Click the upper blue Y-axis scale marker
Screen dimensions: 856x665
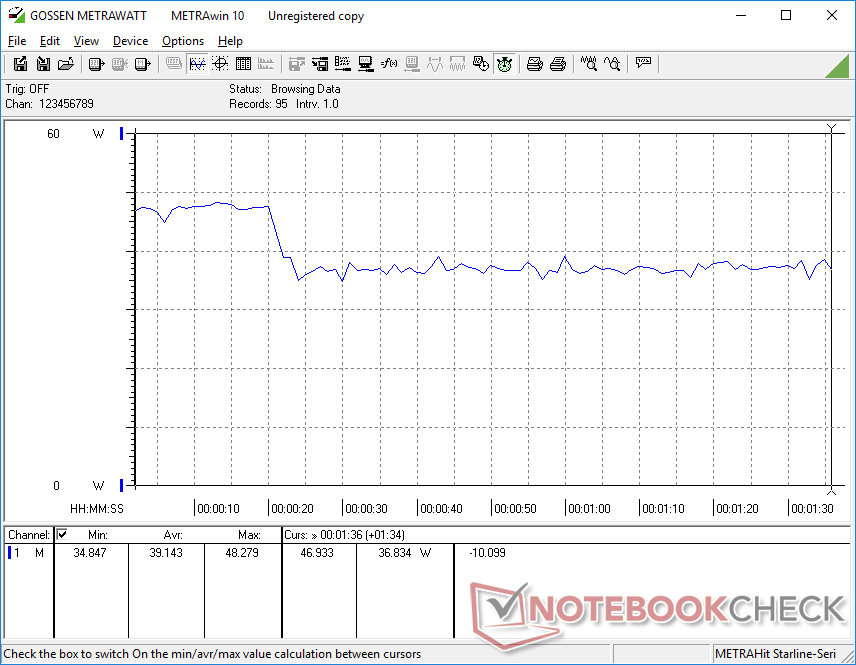point(122,133)
